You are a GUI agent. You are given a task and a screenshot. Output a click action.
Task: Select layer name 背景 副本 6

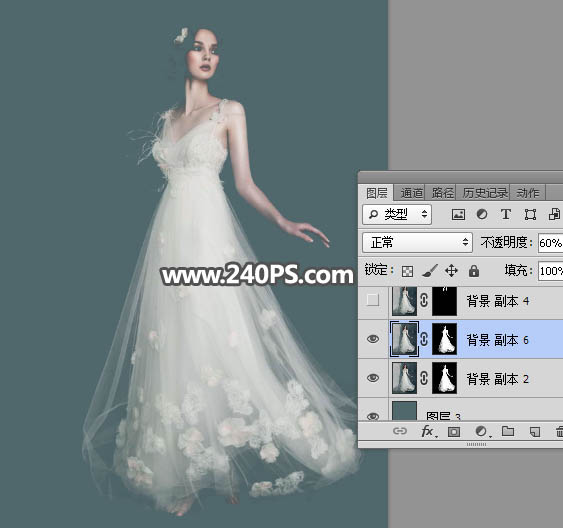498,340
